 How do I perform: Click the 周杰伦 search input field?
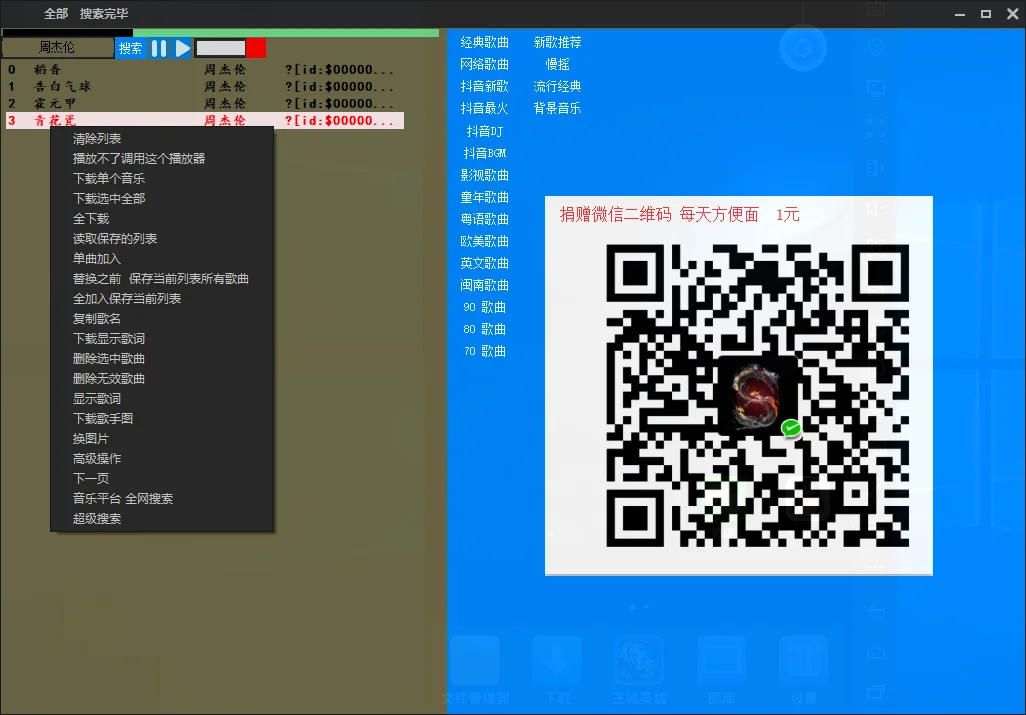[58, 48]
